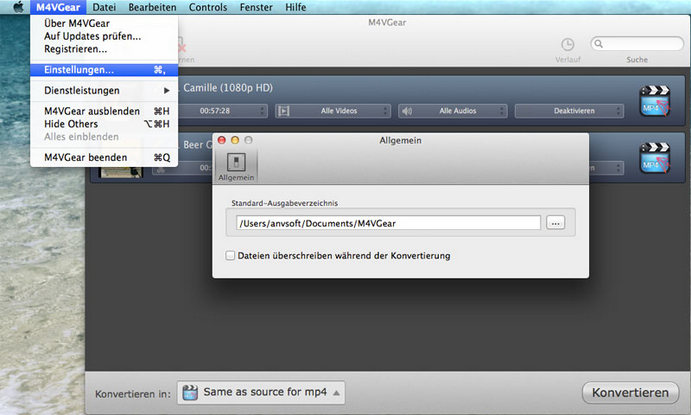Choose M4VGear ausblenden menu entry
The image size is (691, 415).
pos(104,111)
